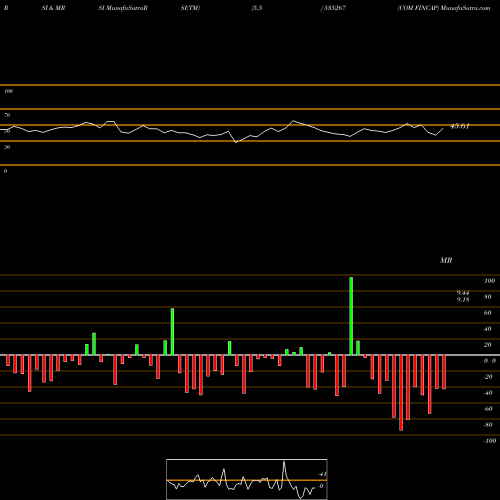The image size is (500, 500).
Task: Click the MunafaSutra.com watermark title text
Action: tap(465, 8)
